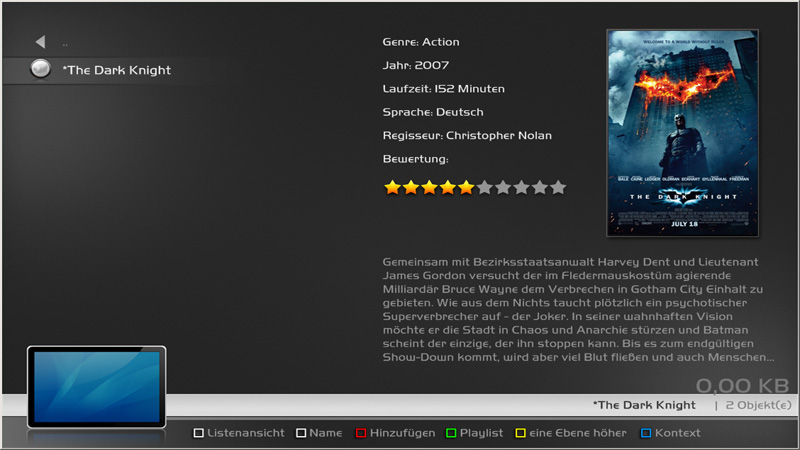Click the green Playlist square icon
The image size is (800, 450).
tap(451, 433)
